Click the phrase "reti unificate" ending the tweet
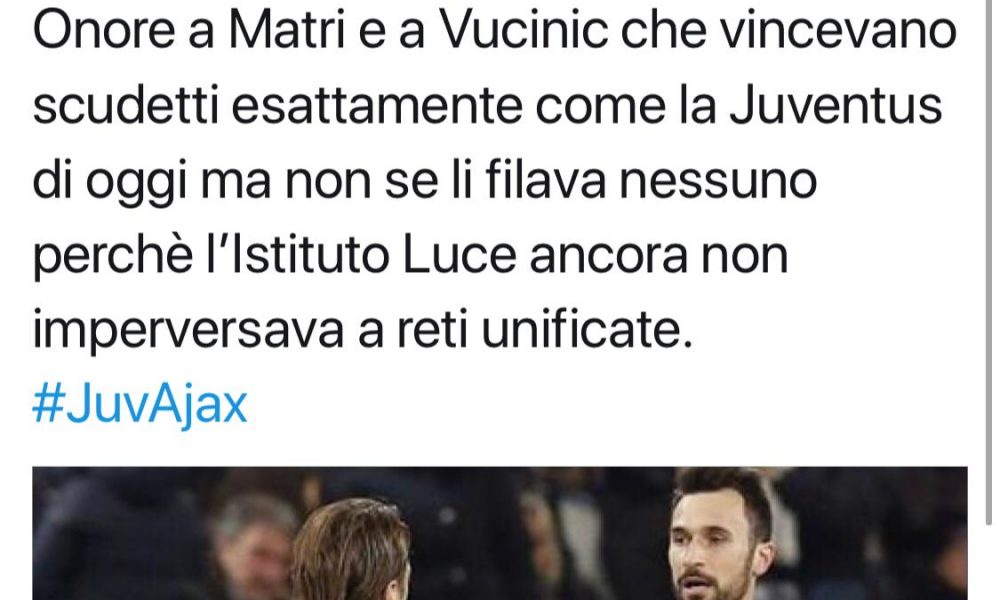Screen dimensions: 1000x600 pyautogui.click(x=545, y=330)
